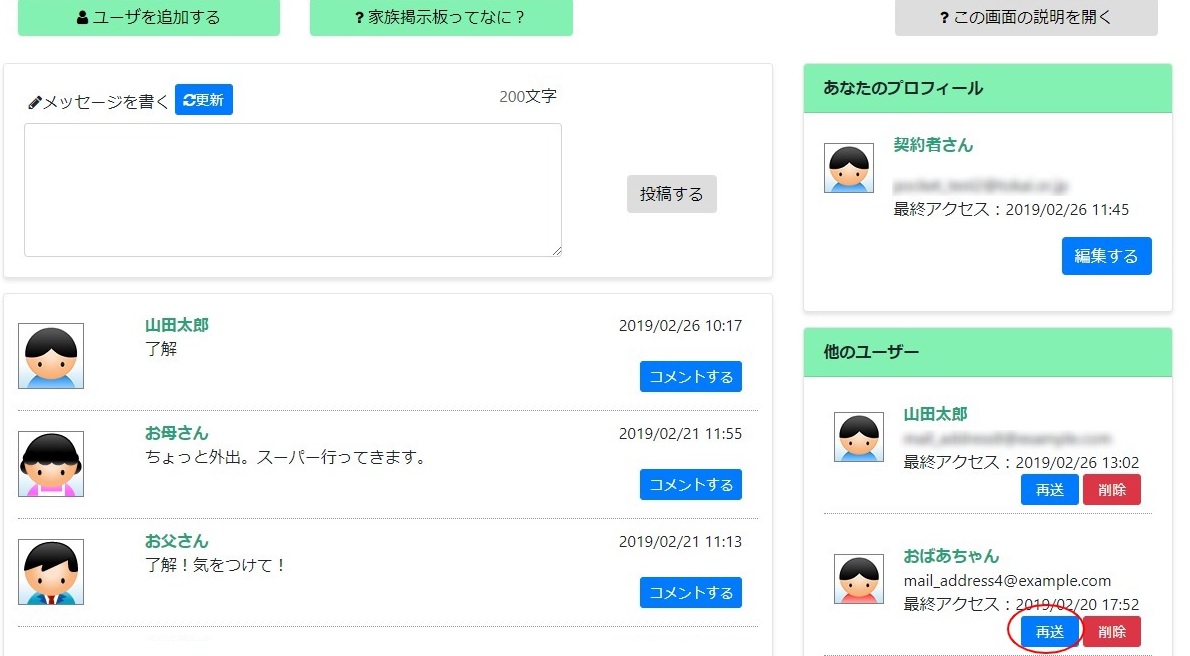Screen dimensions: 1190x656
Task: Click the pencil icon next to メッセージを書く
Action: tap(36, 99)
